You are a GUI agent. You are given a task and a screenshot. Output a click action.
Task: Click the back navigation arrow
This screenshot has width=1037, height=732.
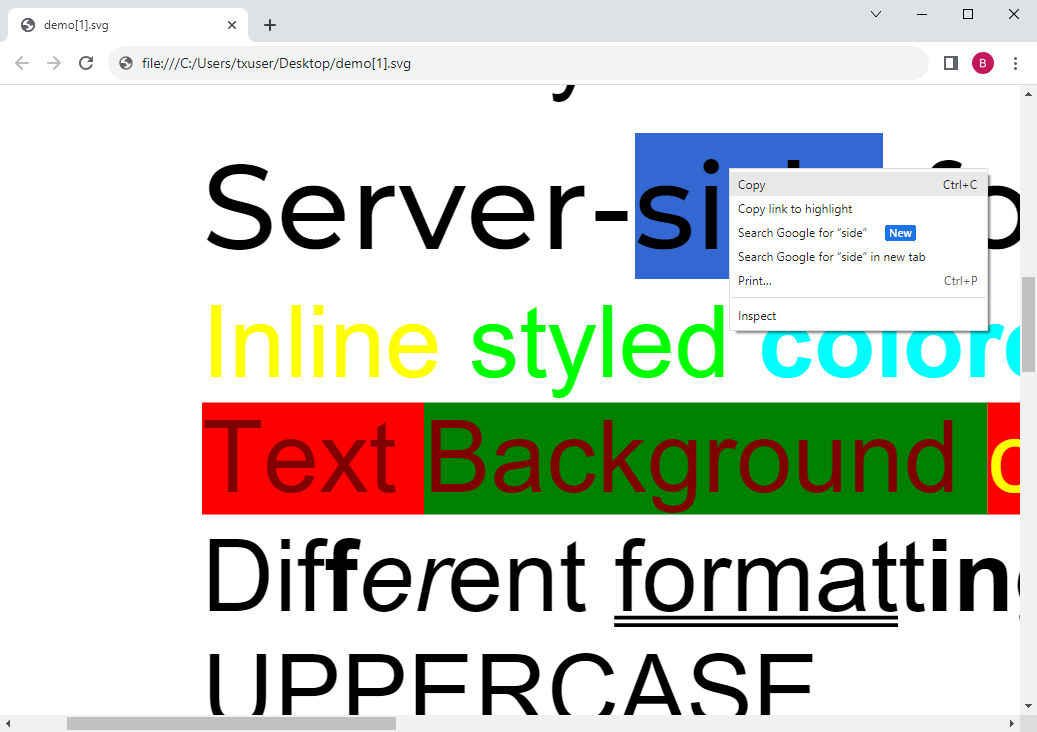[x=21, y=62]
